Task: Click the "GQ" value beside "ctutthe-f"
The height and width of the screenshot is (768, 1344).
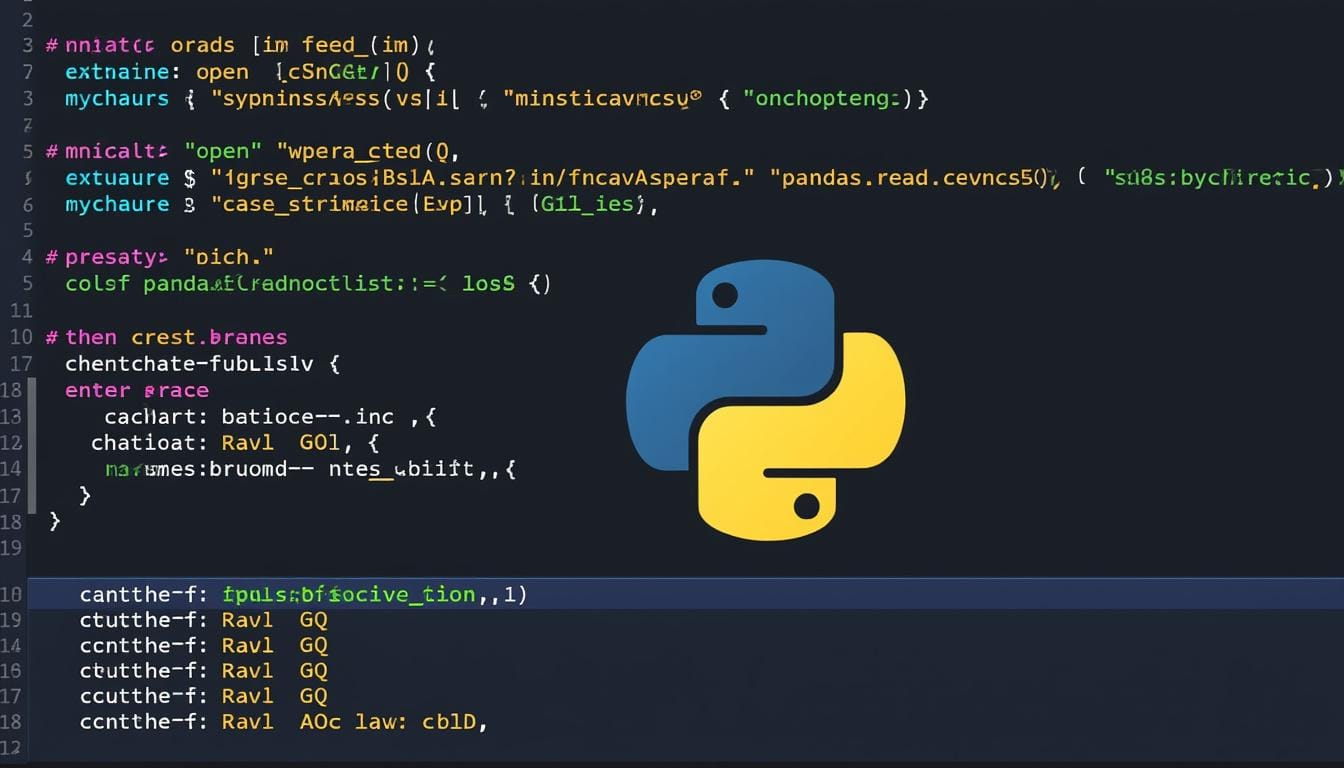Action: pos(312,620)
